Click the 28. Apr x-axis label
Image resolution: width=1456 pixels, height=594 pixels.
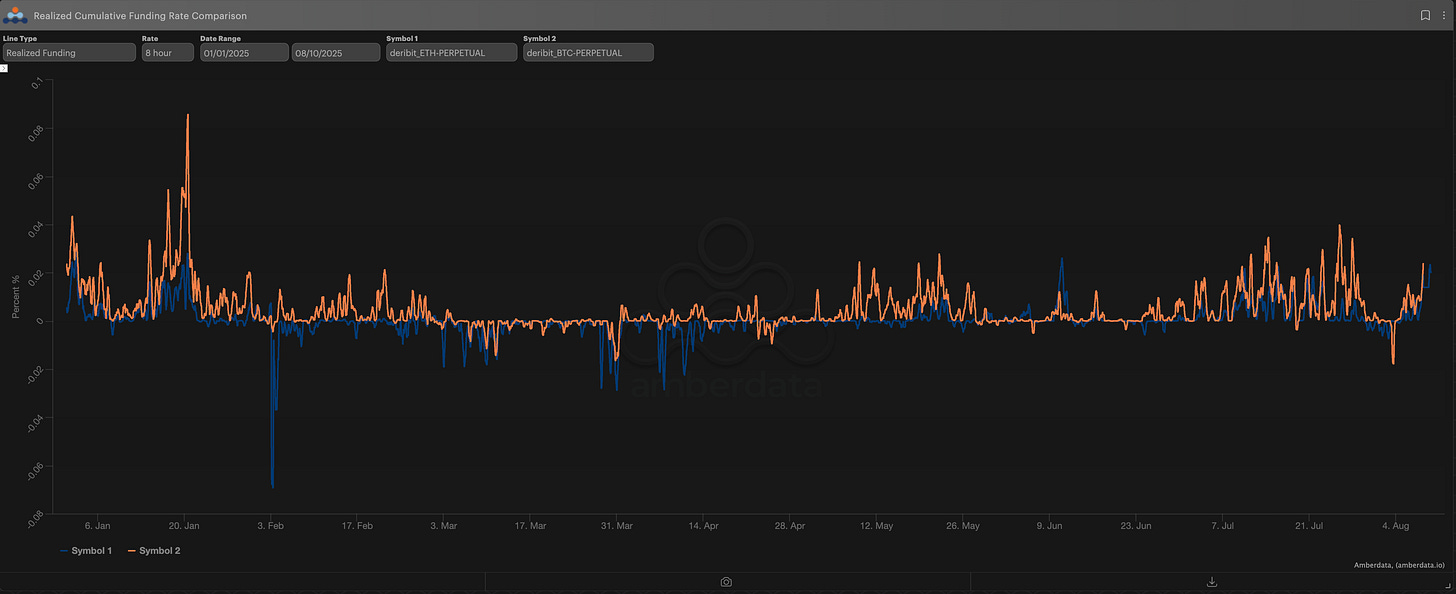coord(790,525)
